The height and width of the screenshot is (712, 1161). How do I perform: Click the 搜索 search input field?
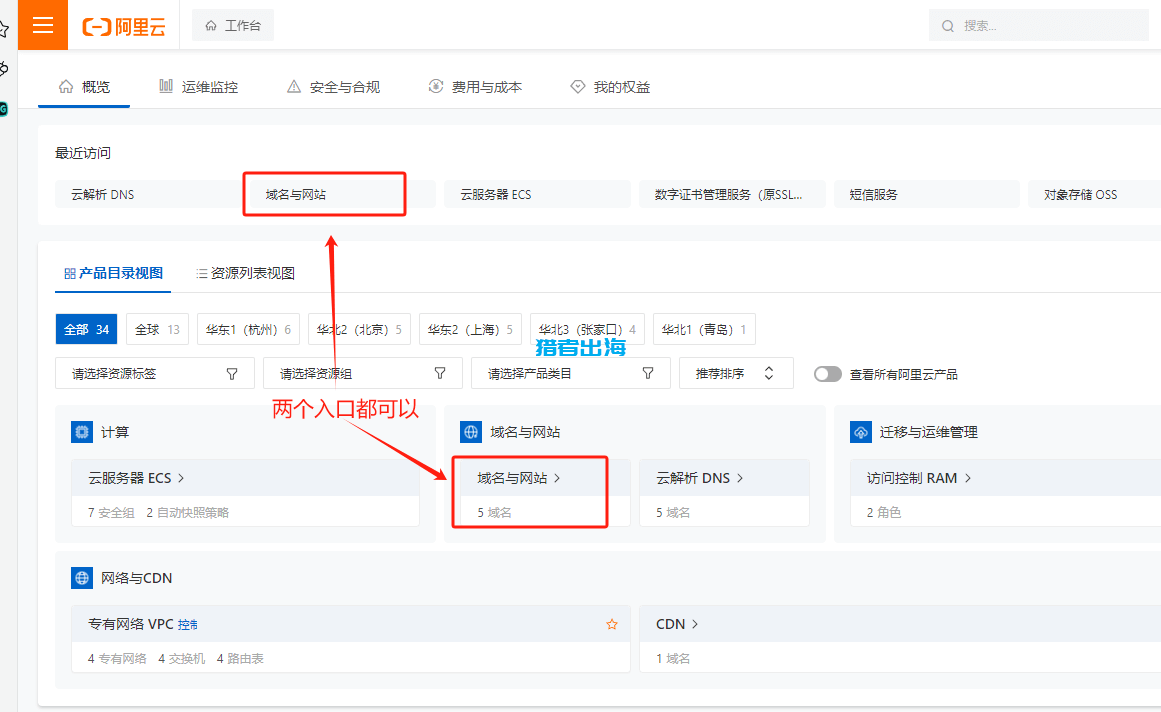coord(1039,26)
